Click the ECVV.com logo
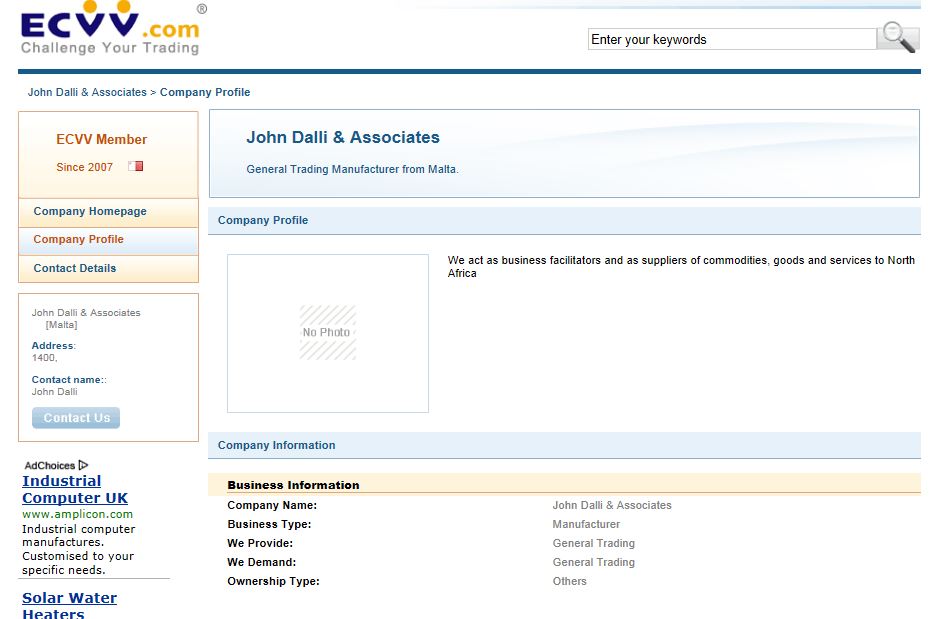The image size is (942, 619). 110,30
